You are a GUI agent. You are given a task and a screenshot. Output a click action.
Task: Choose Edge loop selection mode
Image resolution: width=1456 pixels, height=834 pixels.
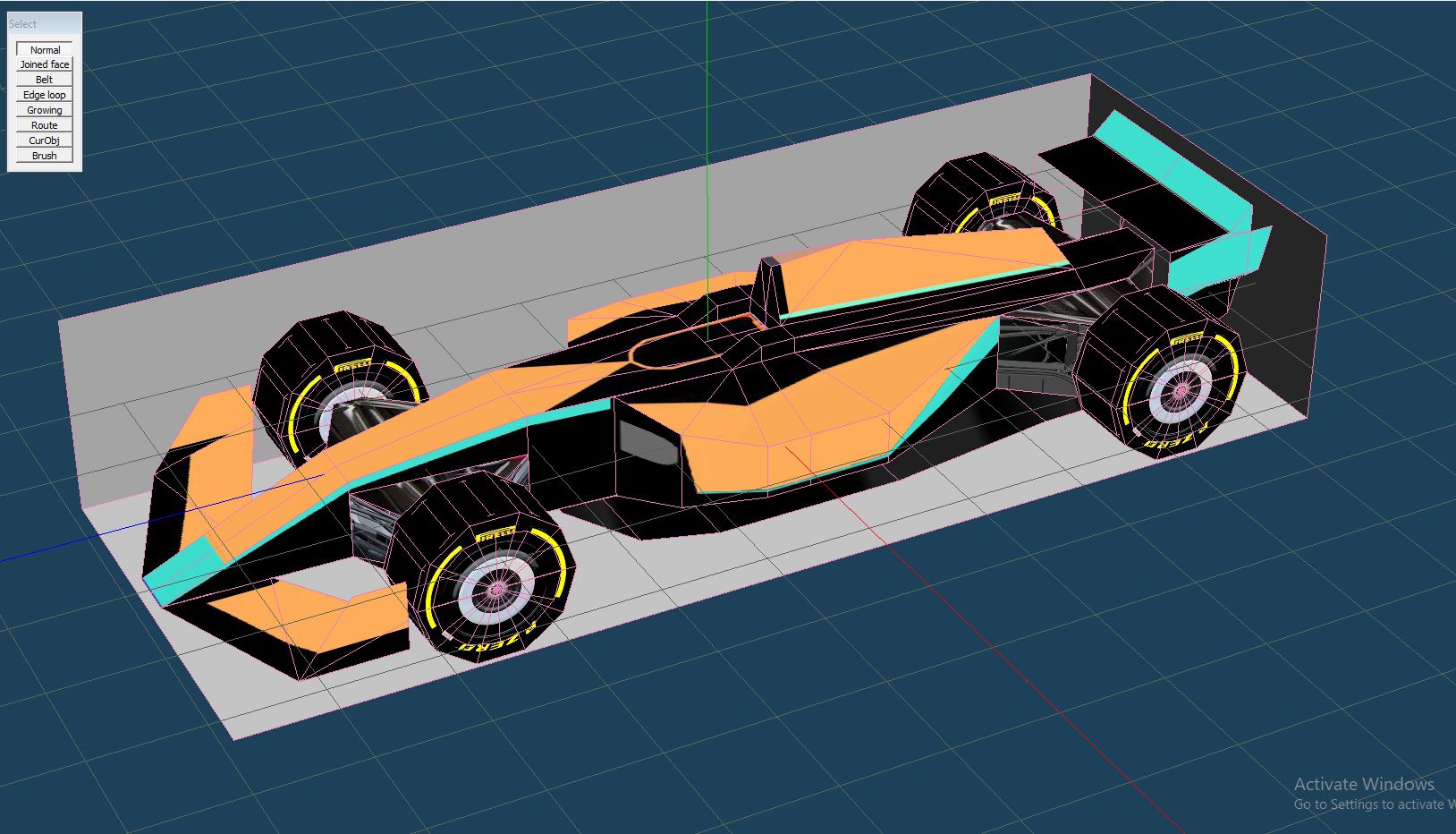tap(45, 95)
